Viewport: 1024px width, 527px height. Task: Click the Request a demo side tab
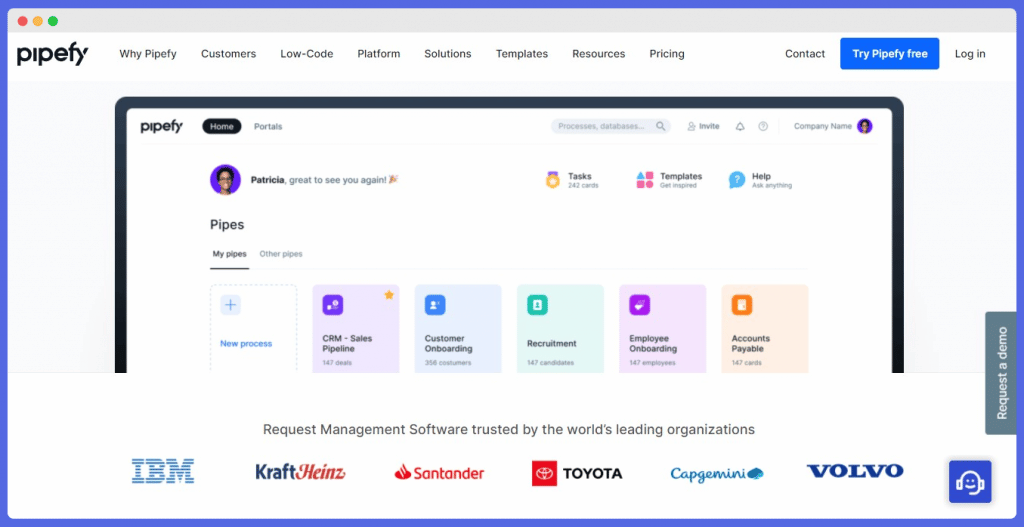(x=1001, y=373)
